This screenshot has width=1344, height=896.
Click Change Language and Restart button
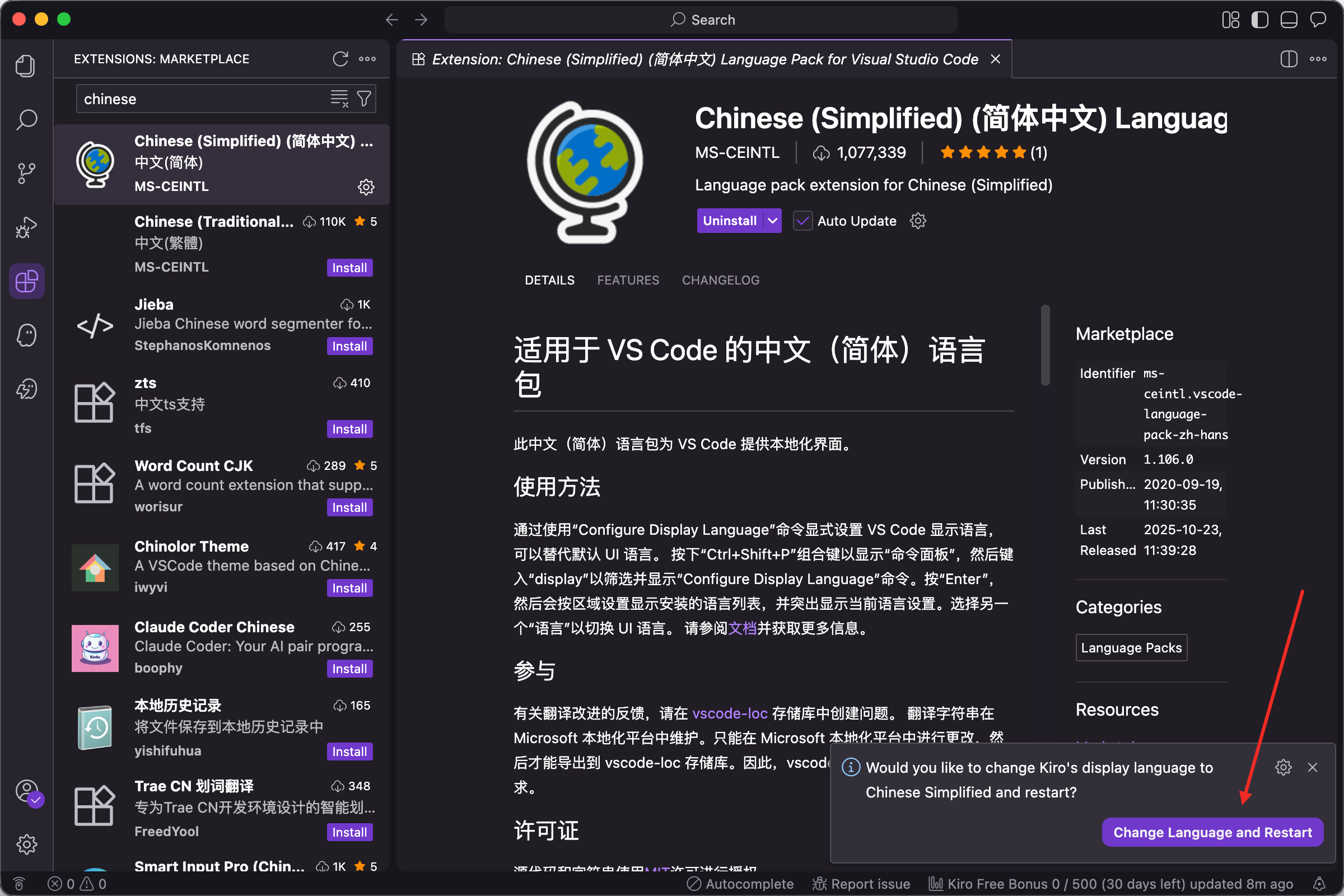point(1212,832)
